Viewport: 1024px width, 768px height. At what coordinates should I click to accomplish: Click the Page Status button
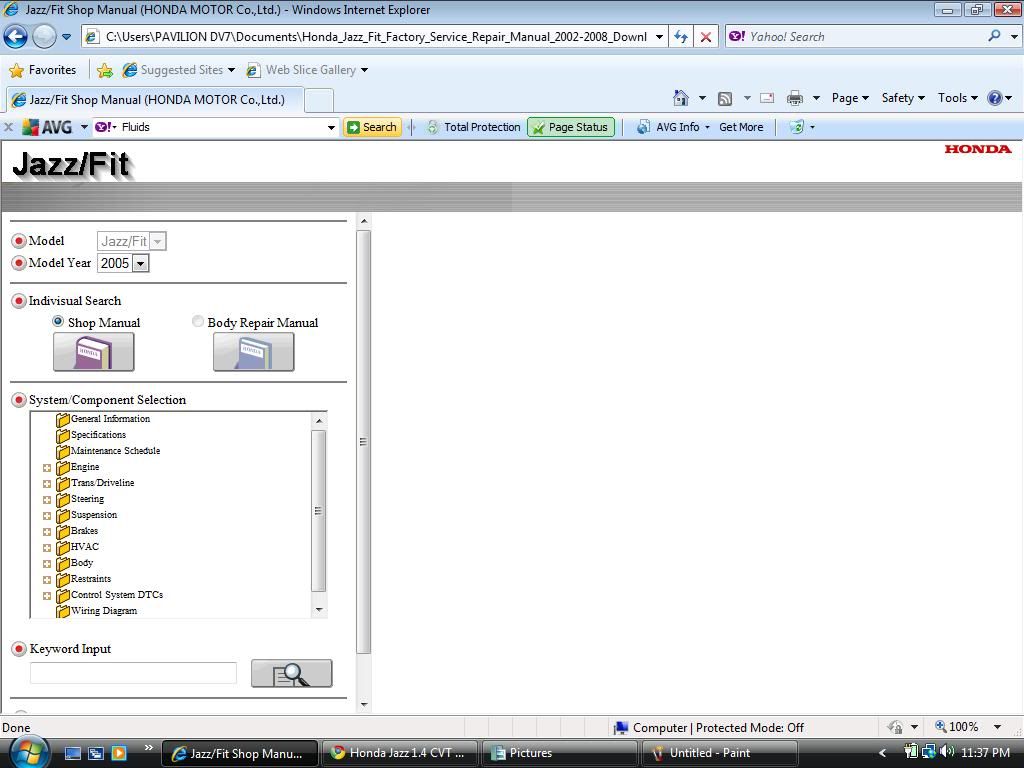[571, 127]
